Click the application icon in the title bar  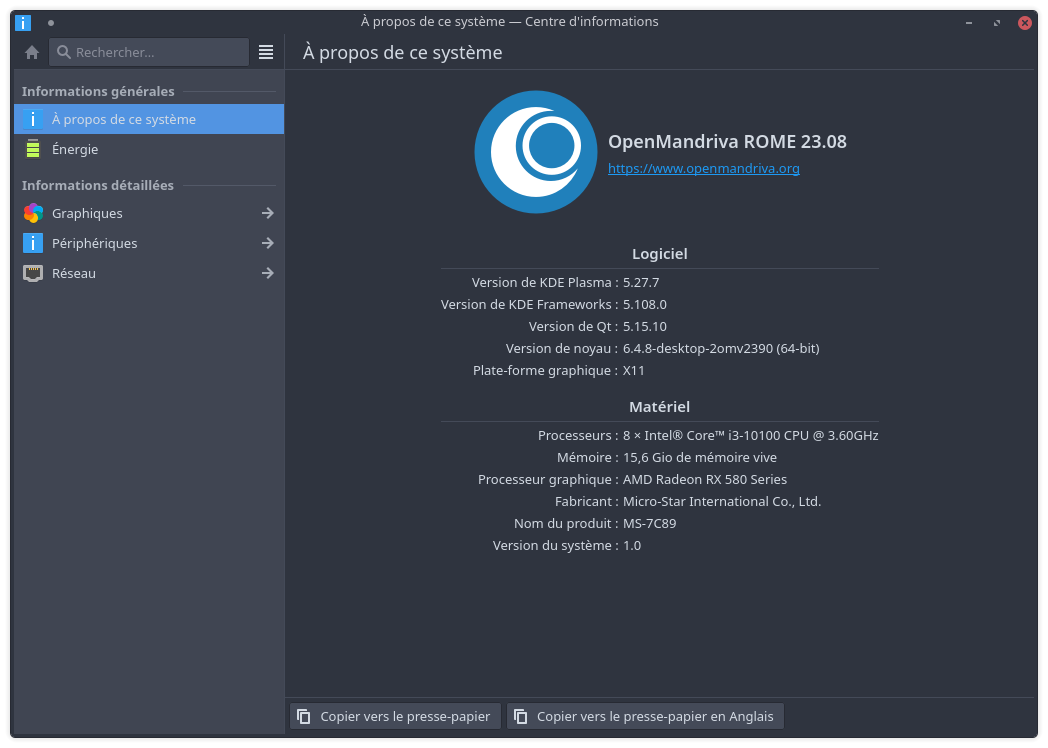pos(23,22)
